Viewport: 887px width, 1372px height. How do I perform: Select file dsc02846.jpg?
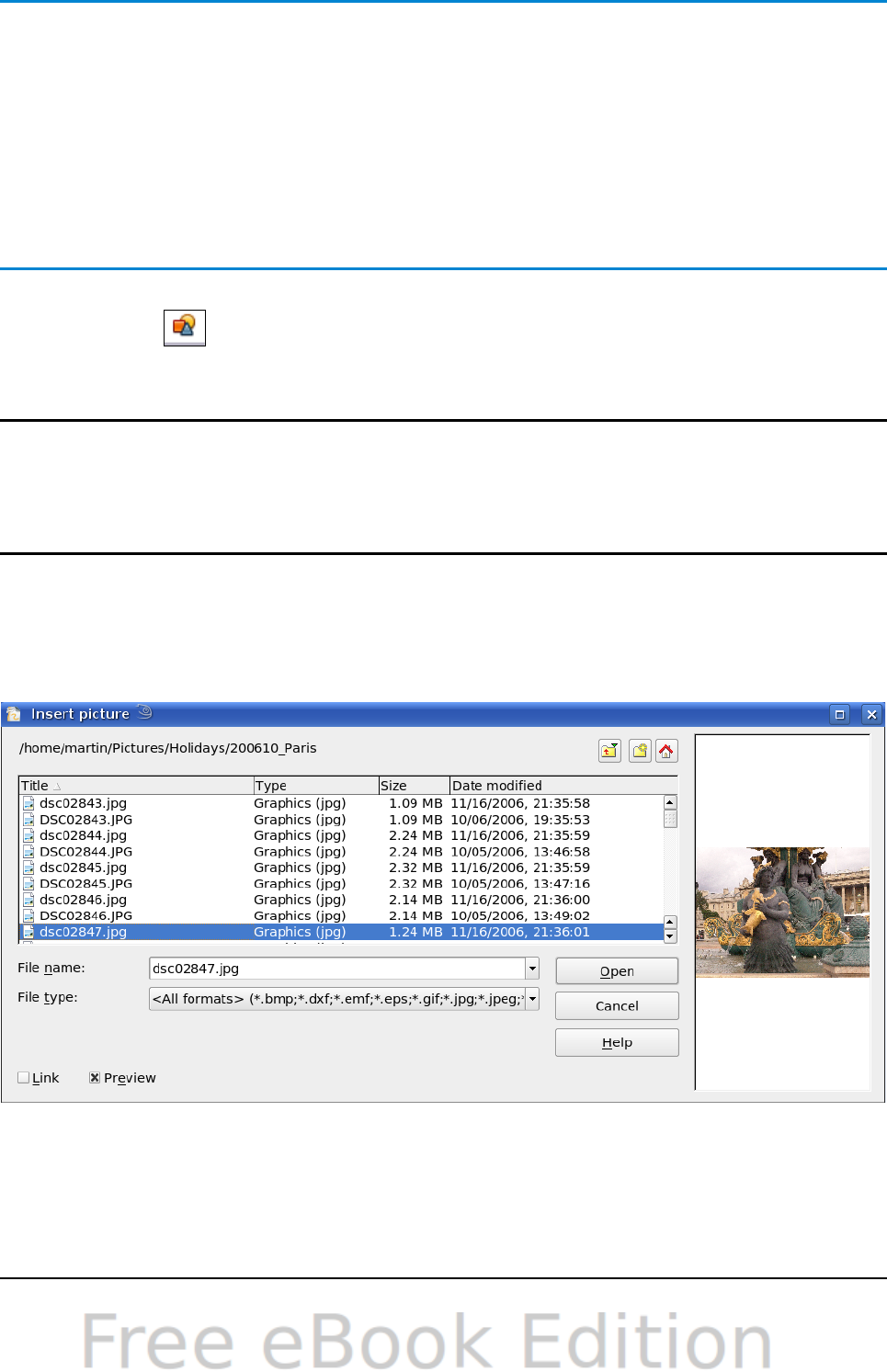(x=83, y=900)
